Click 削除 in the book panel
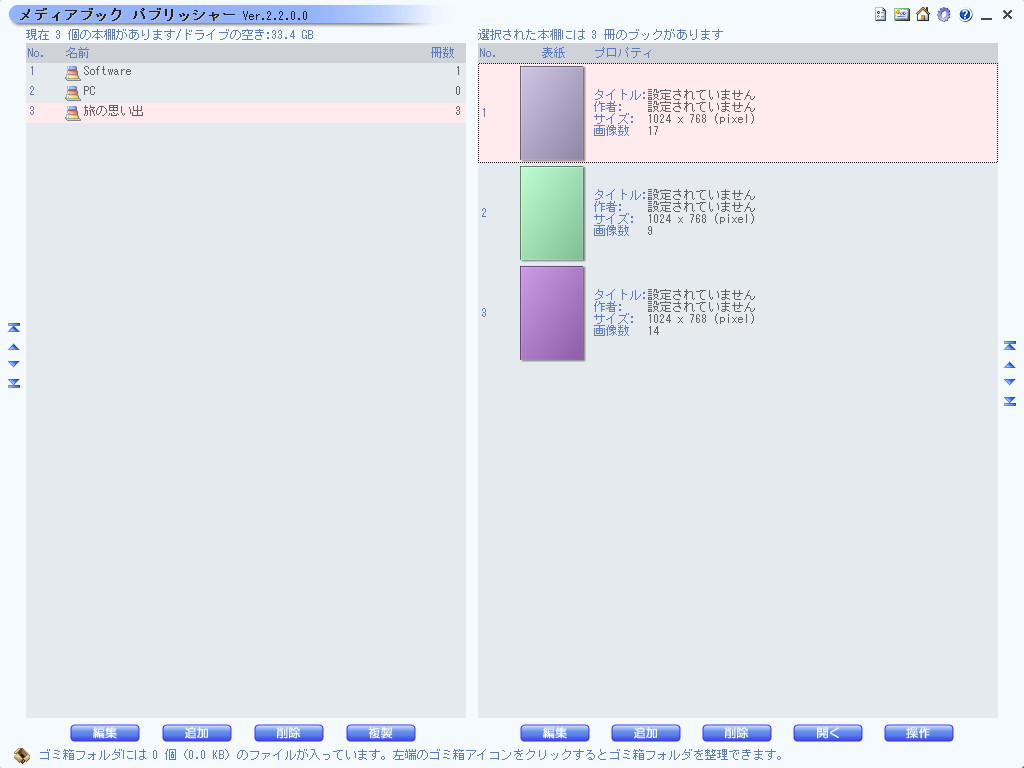Image resolution: width=1024 pixels, height=768 pixels. point(736,732)
